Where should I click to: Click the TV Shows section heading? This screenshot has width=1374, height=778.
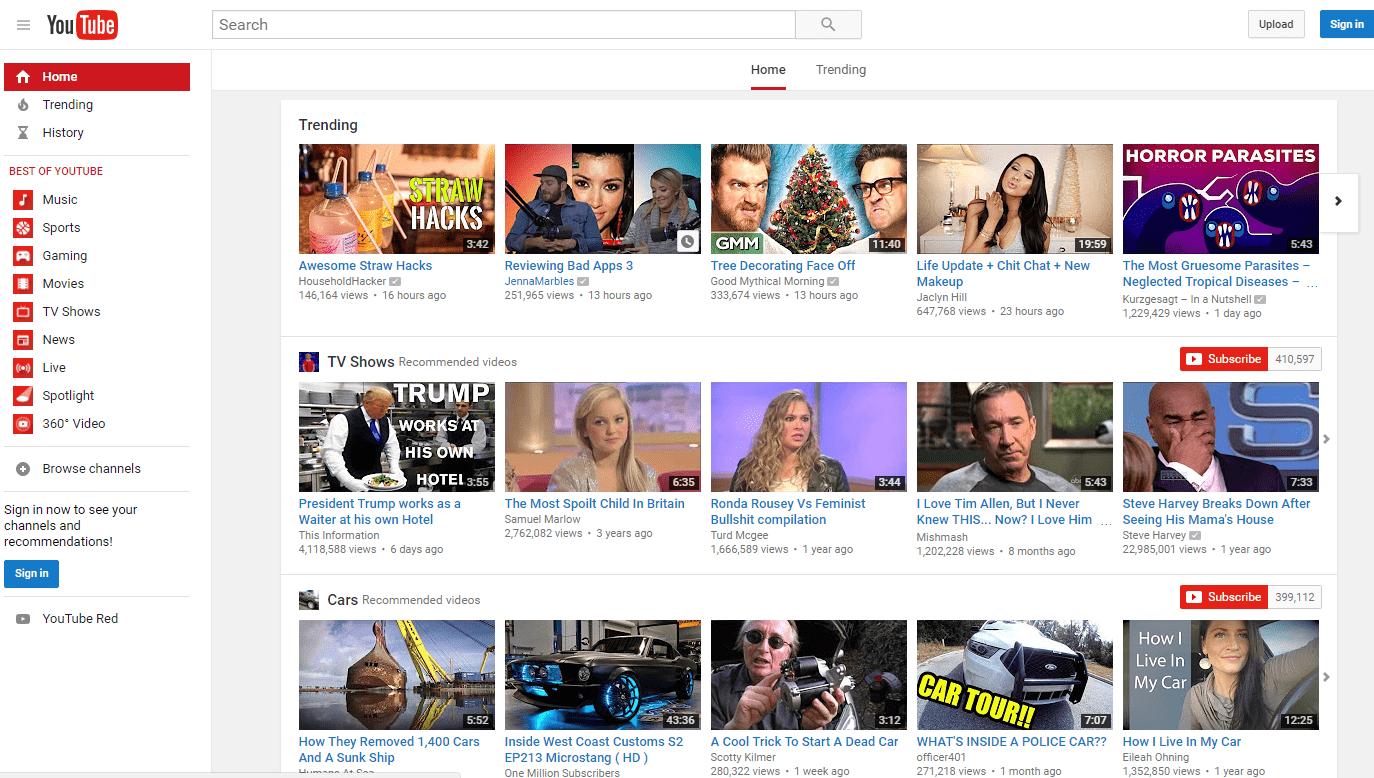361,362
